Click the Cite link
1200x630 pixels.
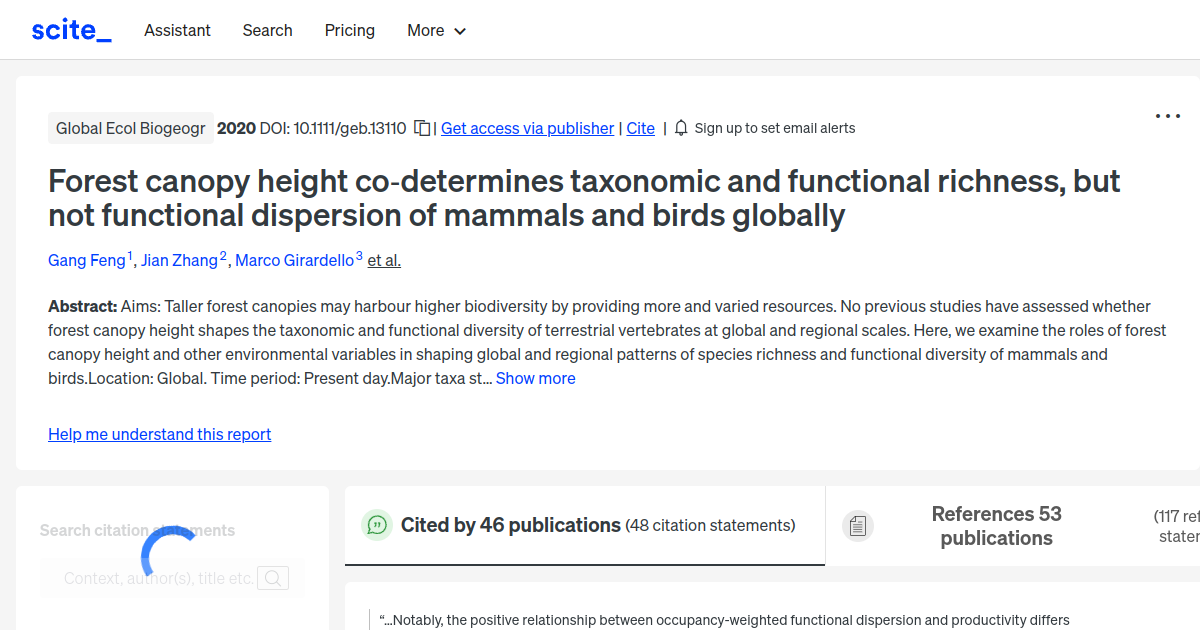click(640, 128)
